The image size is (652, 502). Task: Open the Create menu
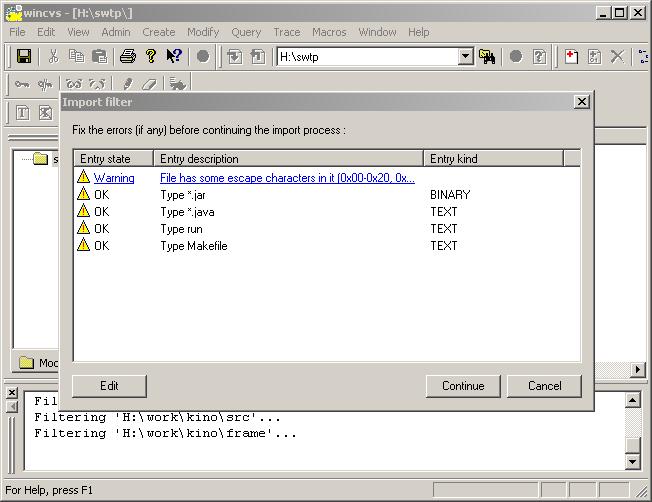(x=159, y=32)
